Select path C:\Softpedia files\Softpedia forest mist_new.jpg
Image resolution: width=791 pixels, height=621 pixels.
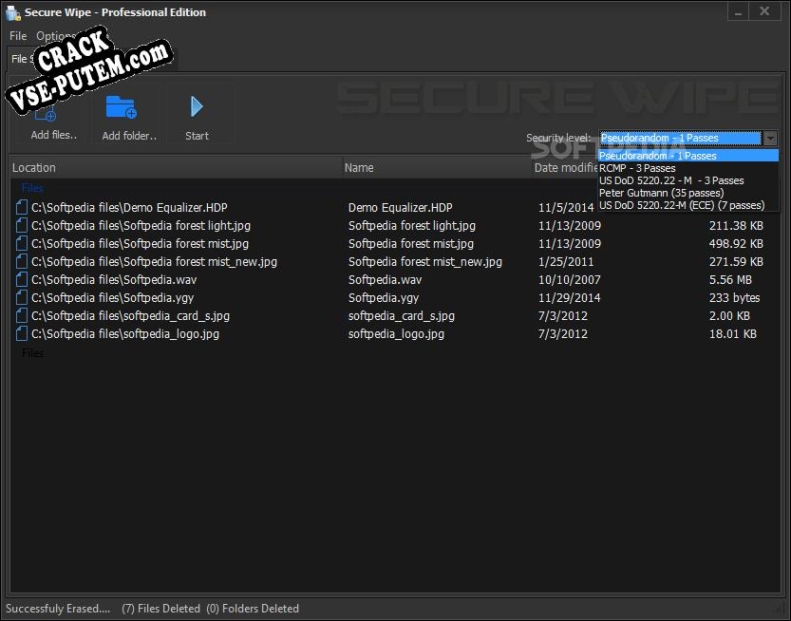click(x=154, y=262)
